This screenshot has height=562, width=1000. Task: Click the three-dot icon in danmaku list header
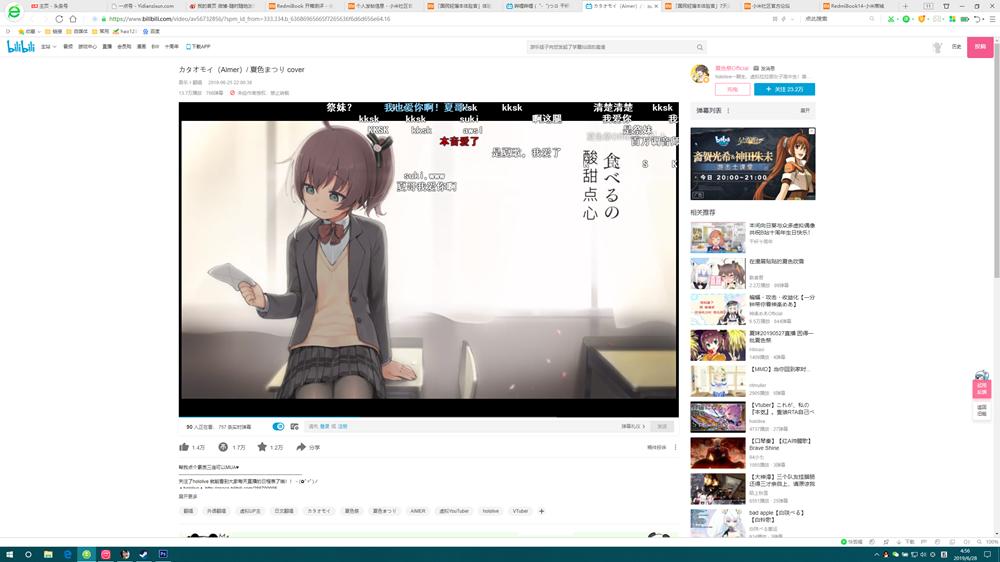point(728,110)
